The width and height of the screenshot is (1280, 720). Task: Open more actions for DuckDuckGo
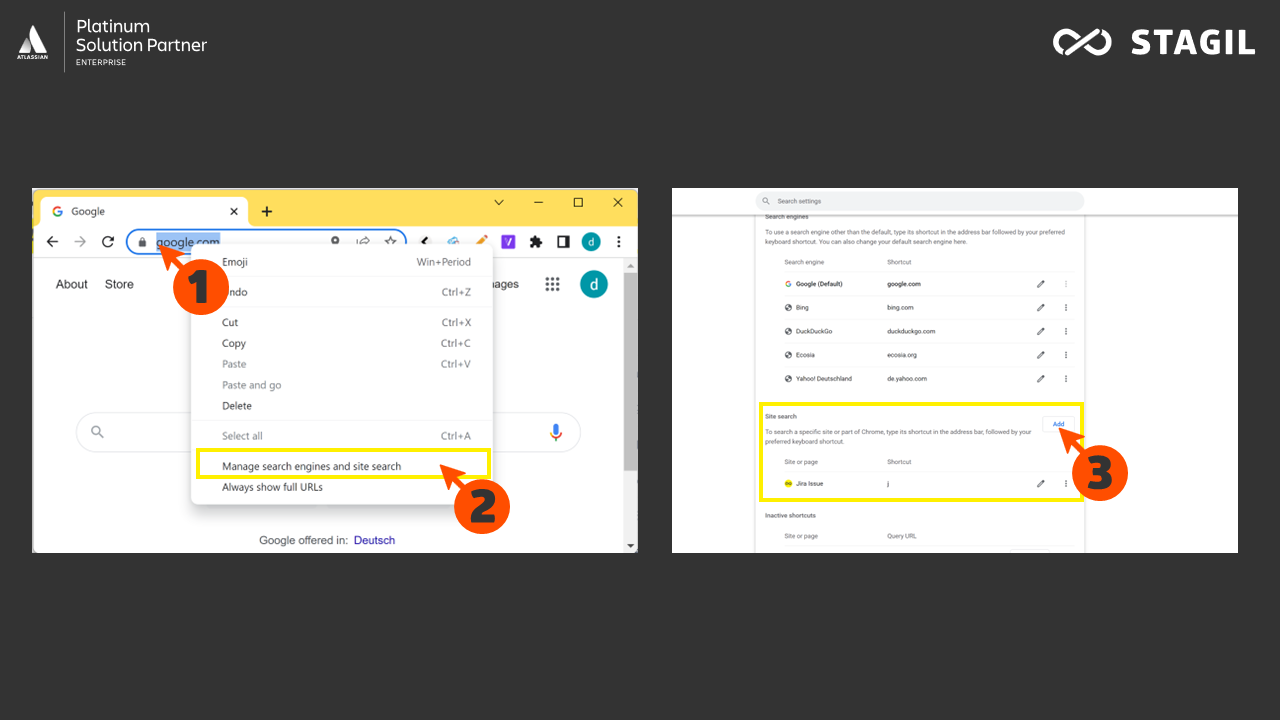point(1066,332)
